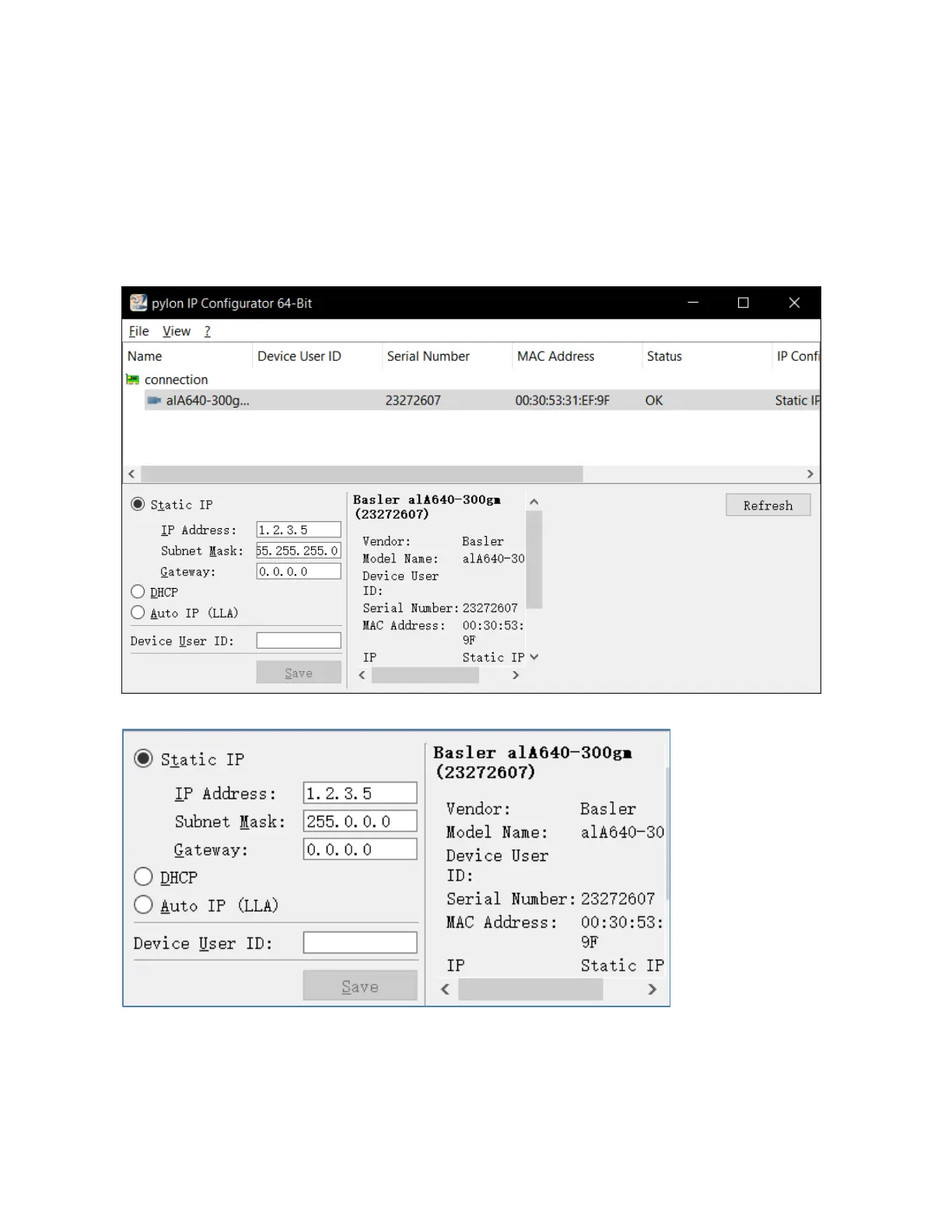The height and width of the screenshot is (1232, 952).
Task: Click down arrow of info pane scrollbar
Action: (x=534, y=657)
